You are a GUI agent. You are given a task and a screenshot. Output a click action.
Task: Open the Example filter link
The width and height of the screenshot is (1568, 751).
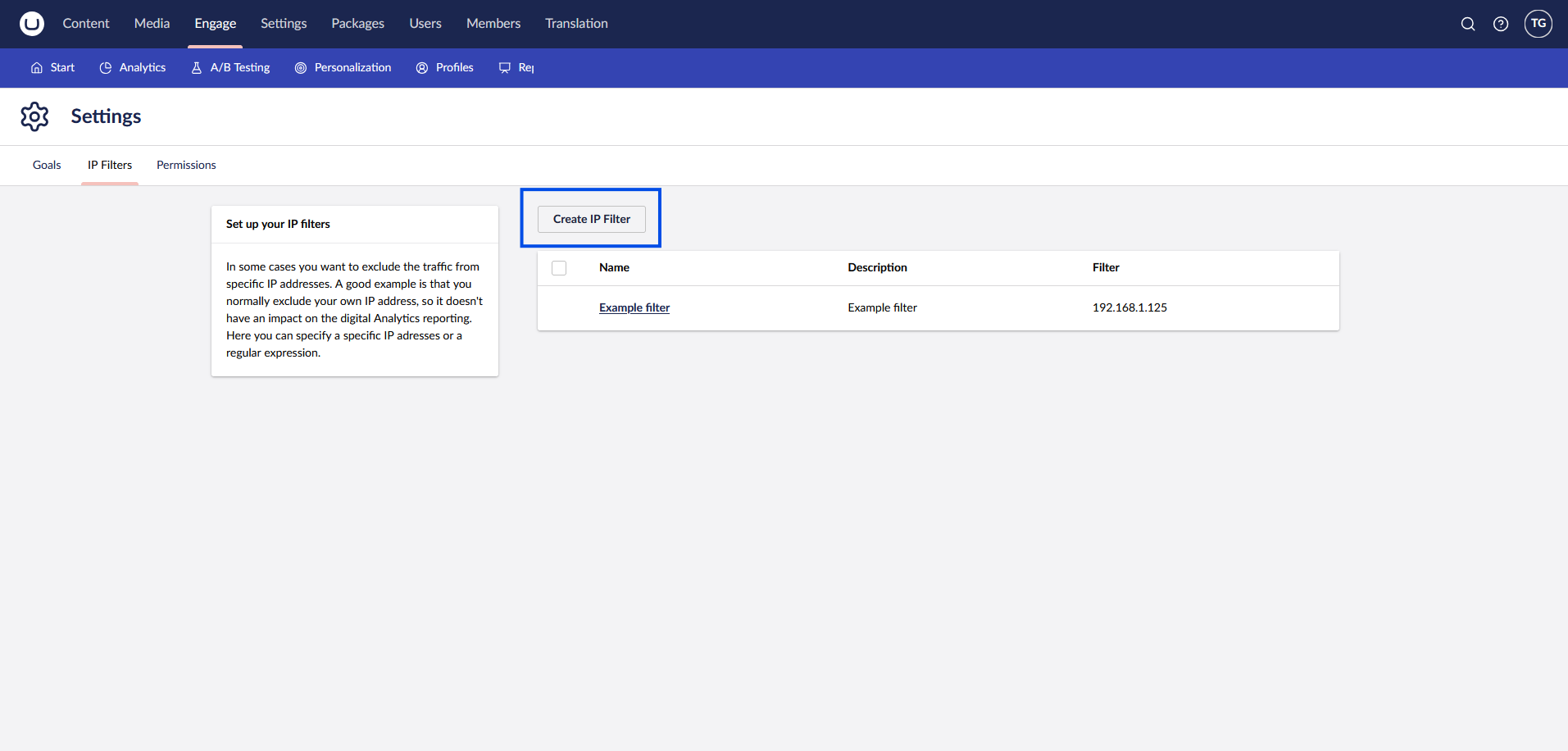(x=634, y=307)
